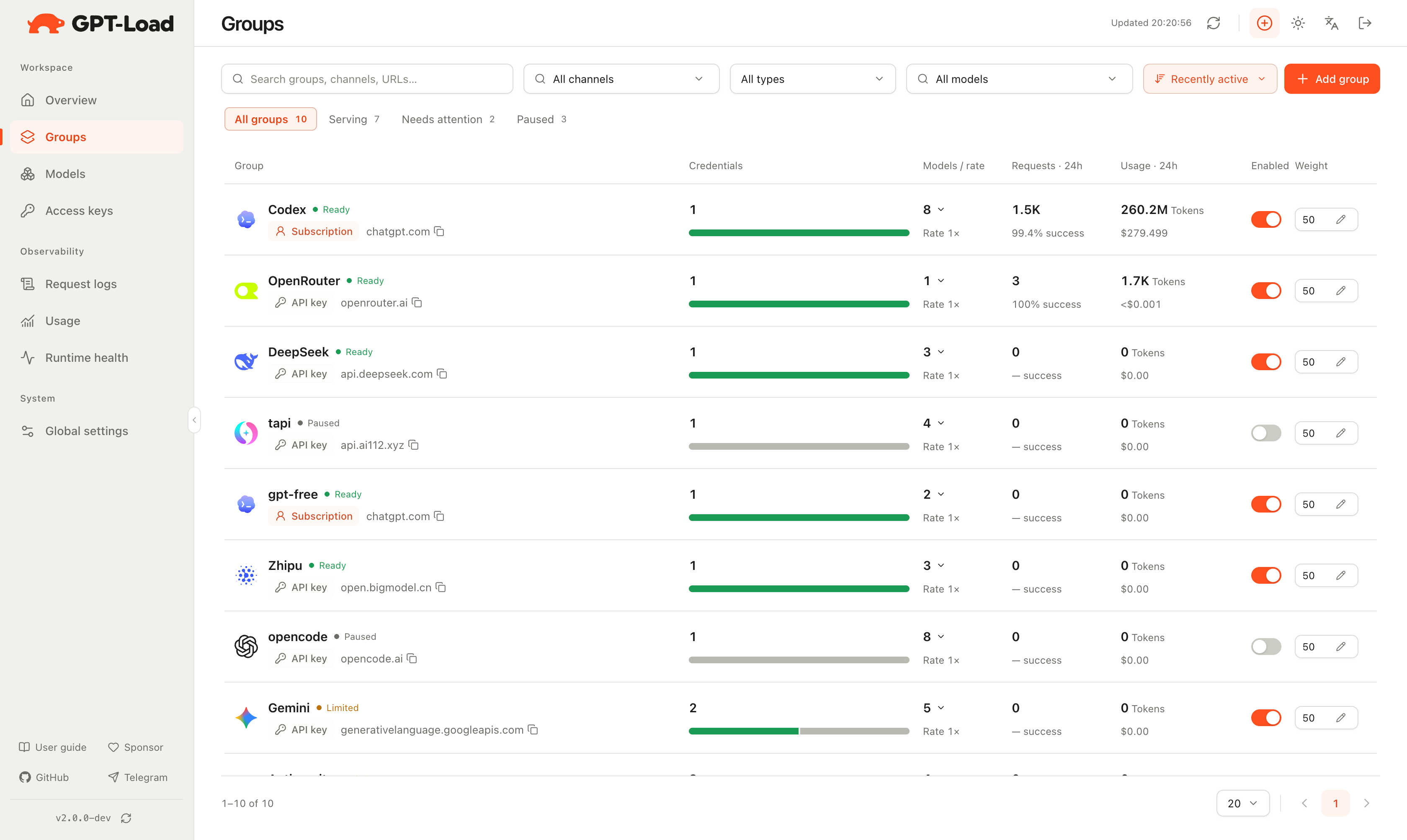Click the Gemini sparkle icon
This screenshot has height=840, width=1407.
point(246,718)
